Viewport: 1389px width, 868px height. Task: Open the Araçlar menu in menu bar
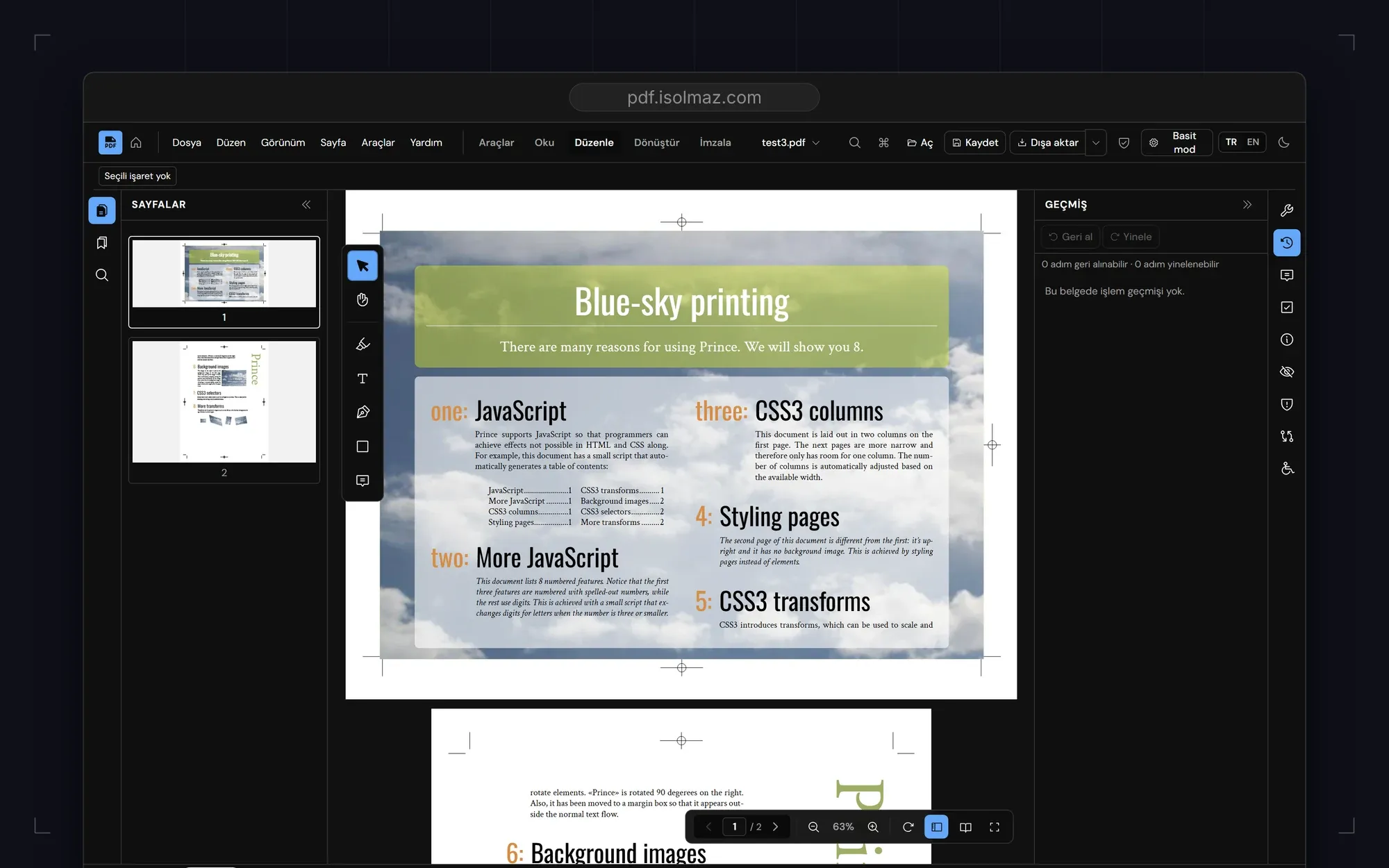click(x=378, y=142)
